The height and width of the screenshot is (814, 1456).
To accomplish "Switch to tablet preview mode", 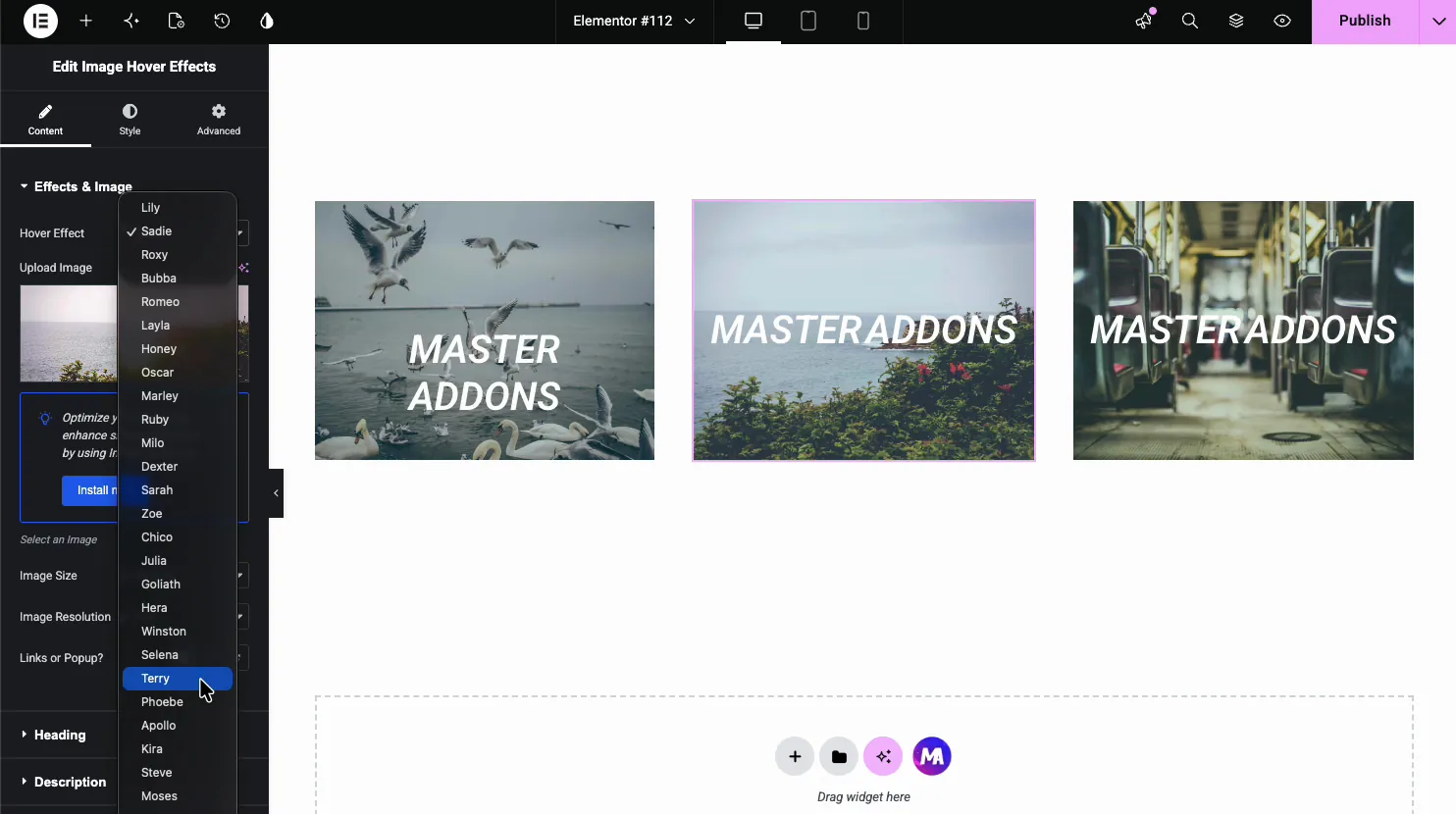I will [x=808, y=21].
